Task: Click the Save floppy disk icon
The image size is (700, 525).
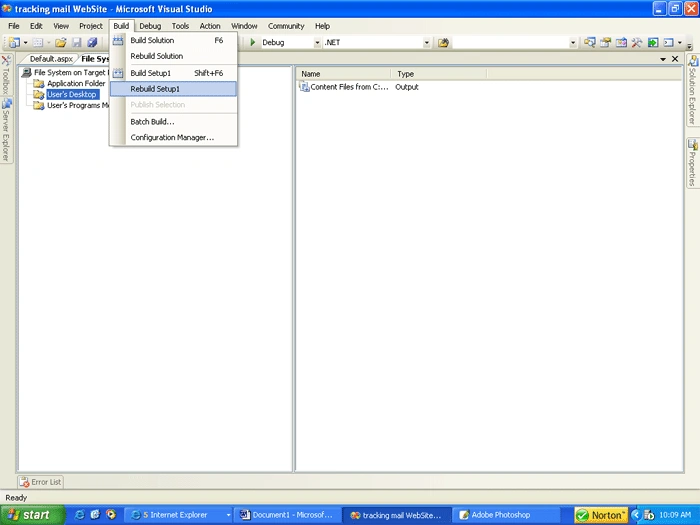Action: point(77,42)
